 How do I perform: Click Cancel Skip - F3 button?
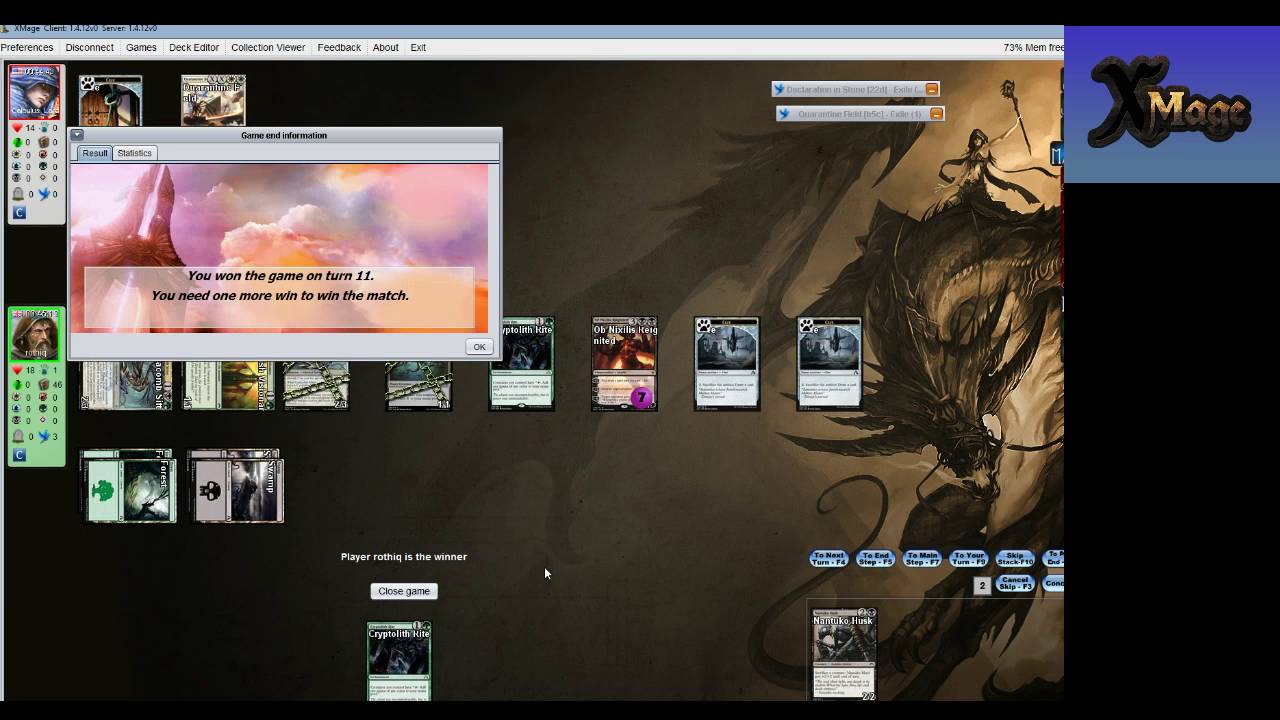tap(1015, 583)
